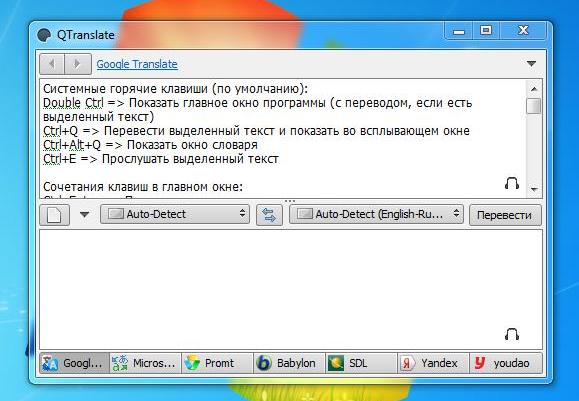This screenshot has width=579, height=401.
Task: Go forward with the right arrow button
Action: coord(78,64)
